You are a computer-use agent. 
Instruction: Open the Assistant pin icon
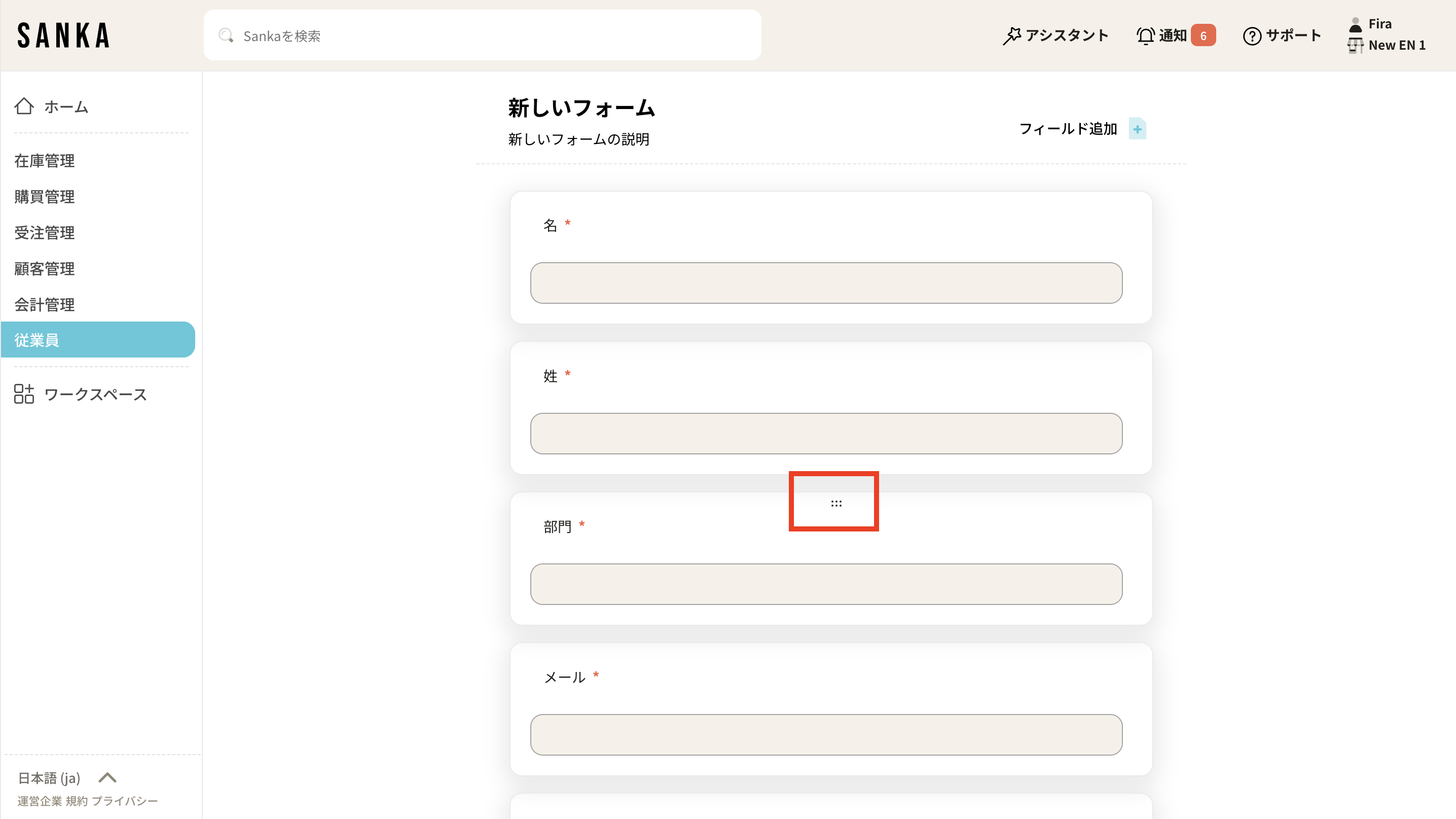pyautogui.click(x=1012, y=35)
